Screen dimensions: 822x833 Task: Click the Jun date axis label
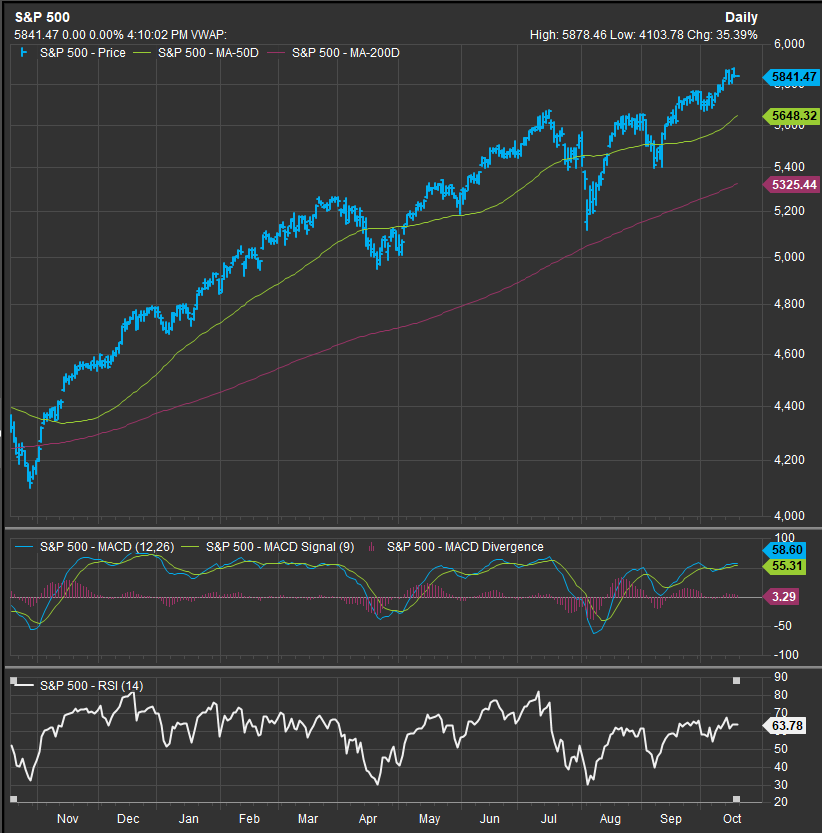pos(489,819)
